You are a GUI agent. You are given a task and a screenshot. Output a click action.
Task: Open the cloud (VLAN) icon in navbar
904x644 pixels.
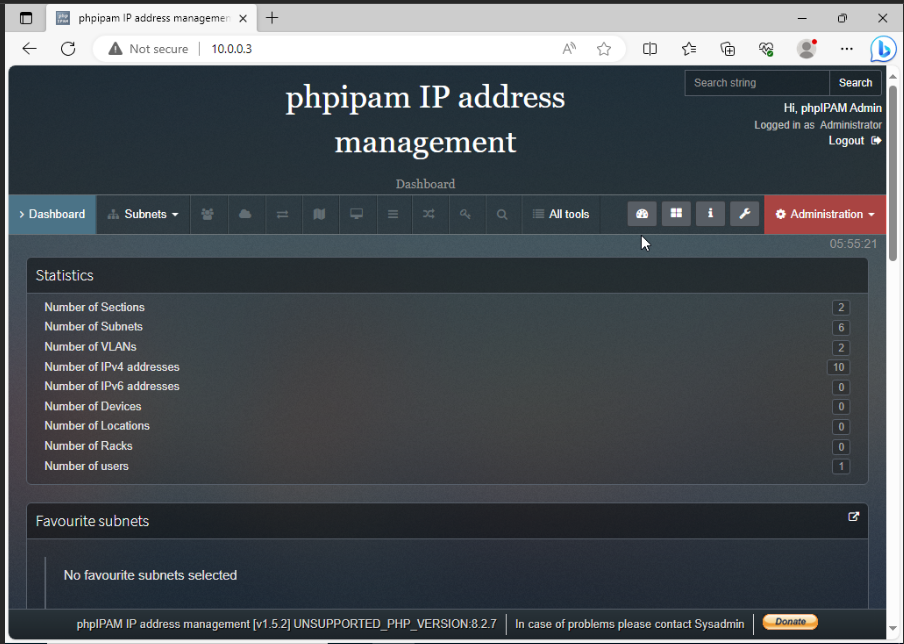(x=245, y=214)
